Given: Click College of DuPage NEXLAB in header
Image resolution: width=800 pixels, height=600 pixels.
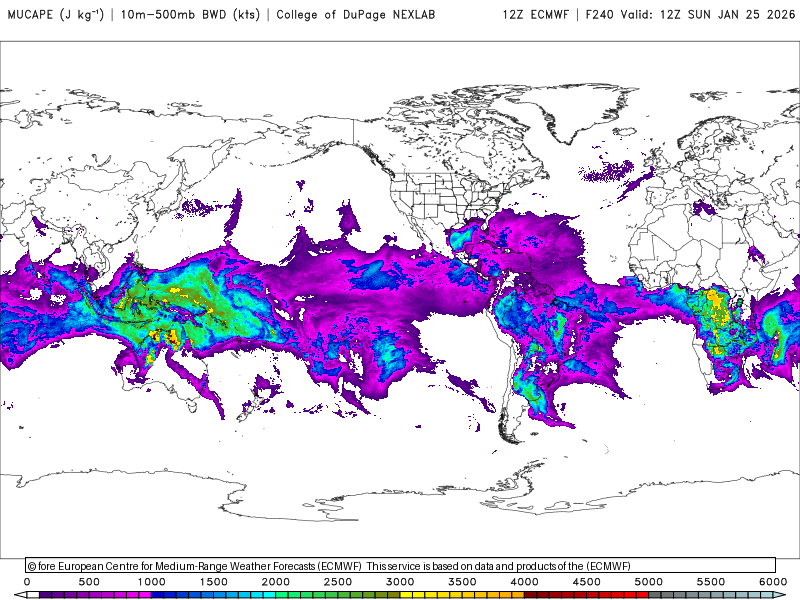Looking at the screenshot, I should pos(356,14).
